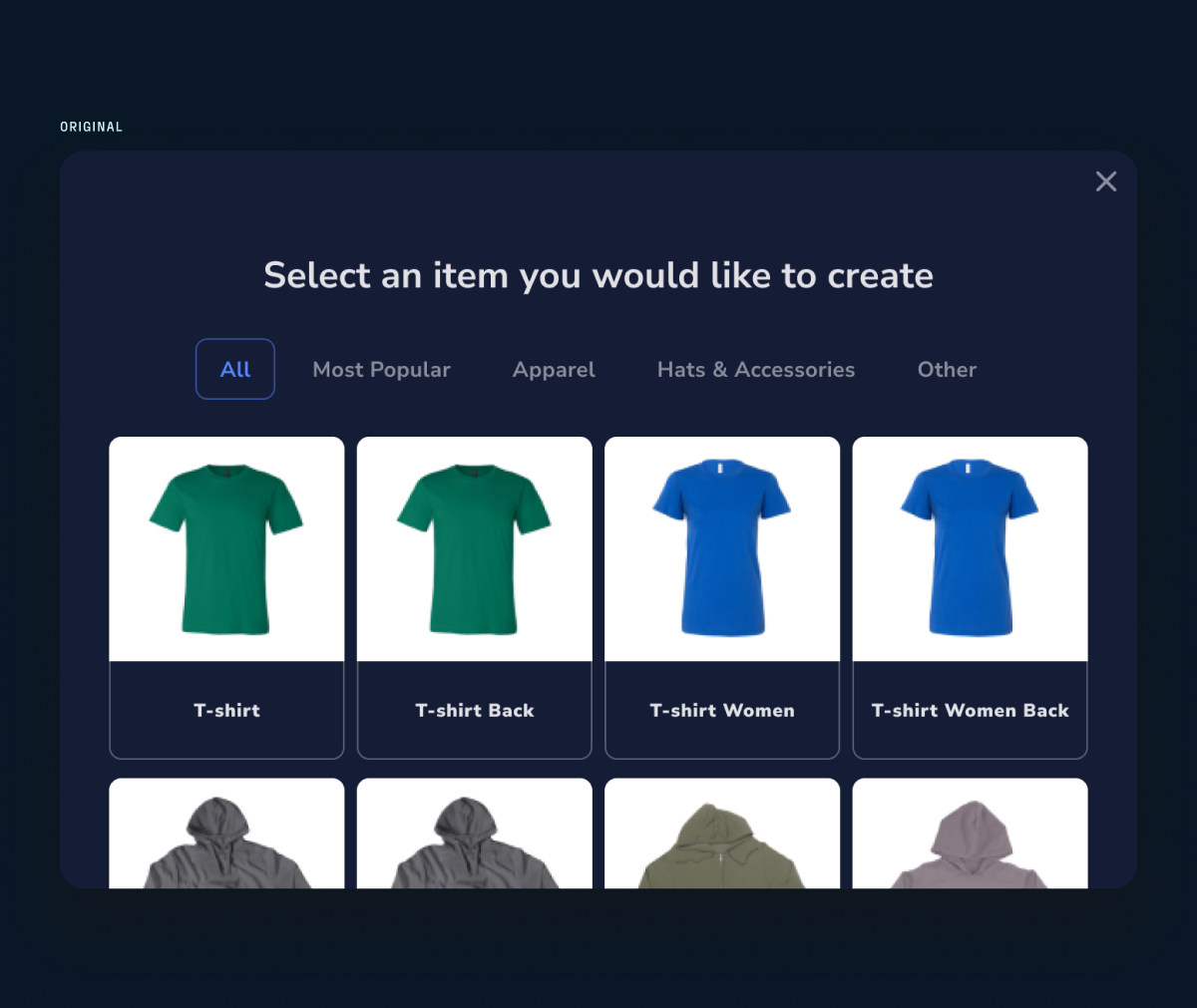
Task: Click the "Select an item" heading
Action: click(598, 275)
